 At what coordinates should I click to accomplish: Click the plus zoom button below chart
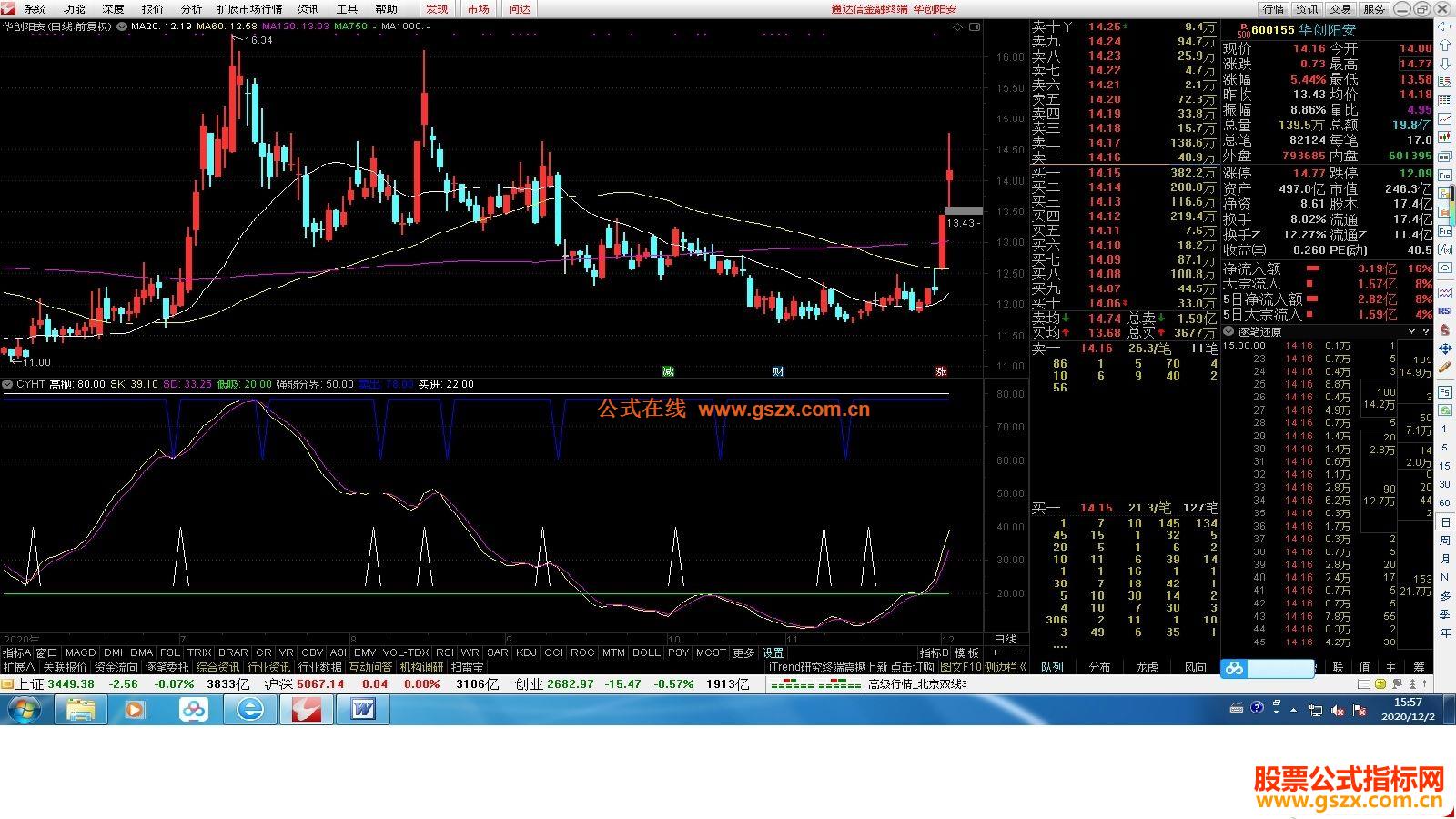(x=995, y=652)
